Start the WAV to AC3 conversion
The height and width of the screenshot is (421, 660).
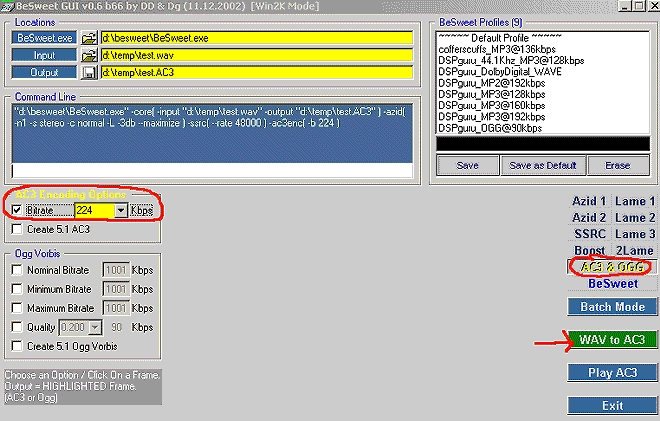click(x=612, y=339)
